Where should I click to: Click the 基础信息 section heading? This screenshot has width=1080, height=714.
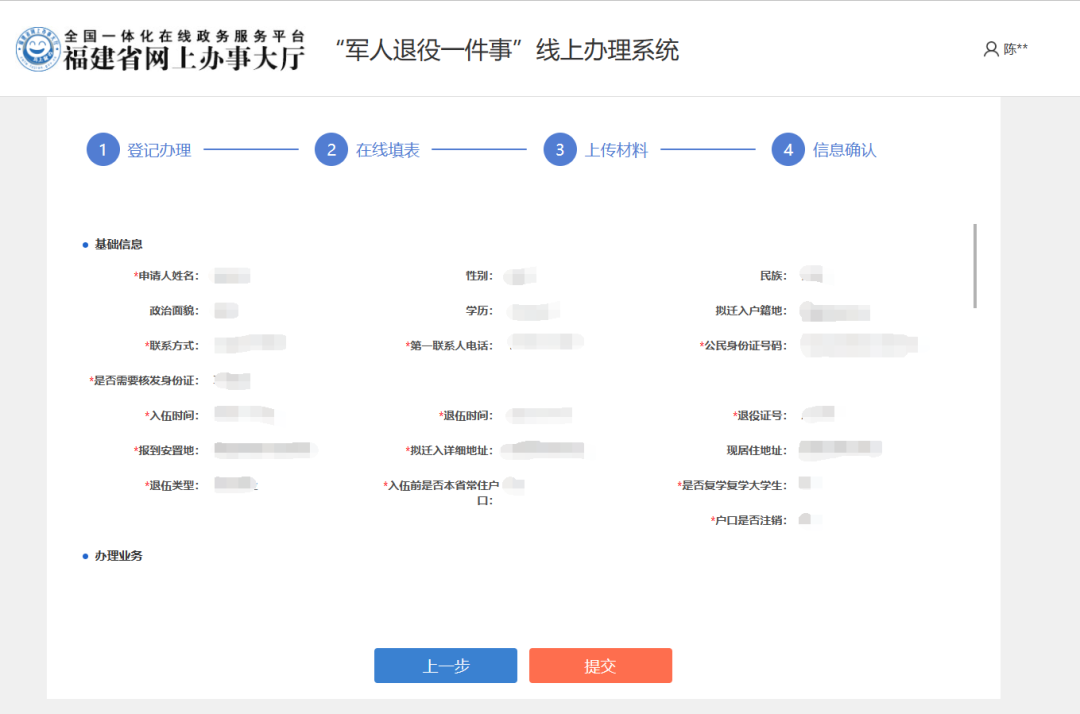118,244
